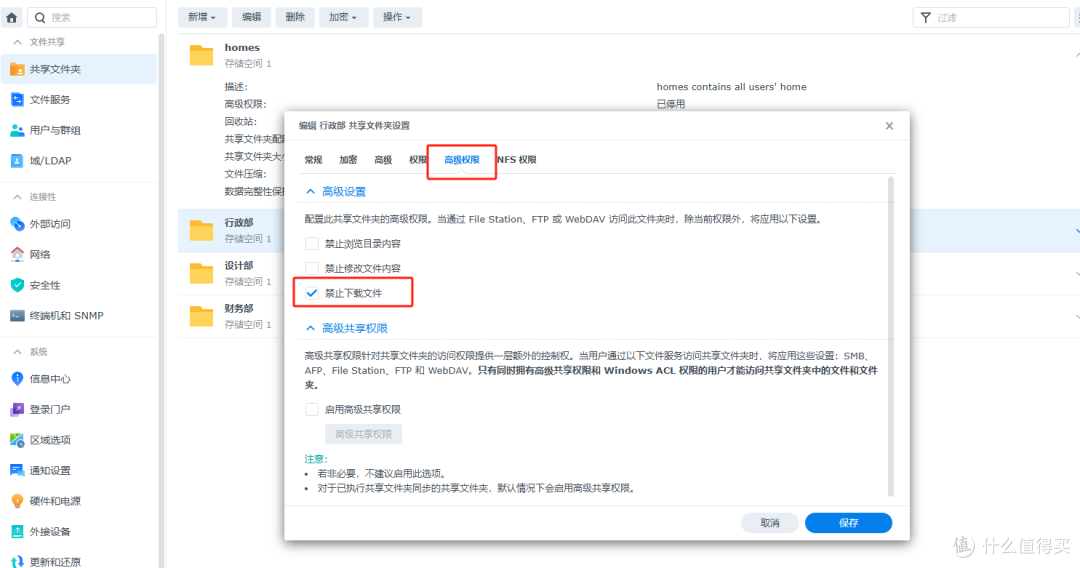This screenshot has height=568, width=1080.
Task: Click the 设计部 folder name
Action: pyautogui.click(x=239, y=265)
